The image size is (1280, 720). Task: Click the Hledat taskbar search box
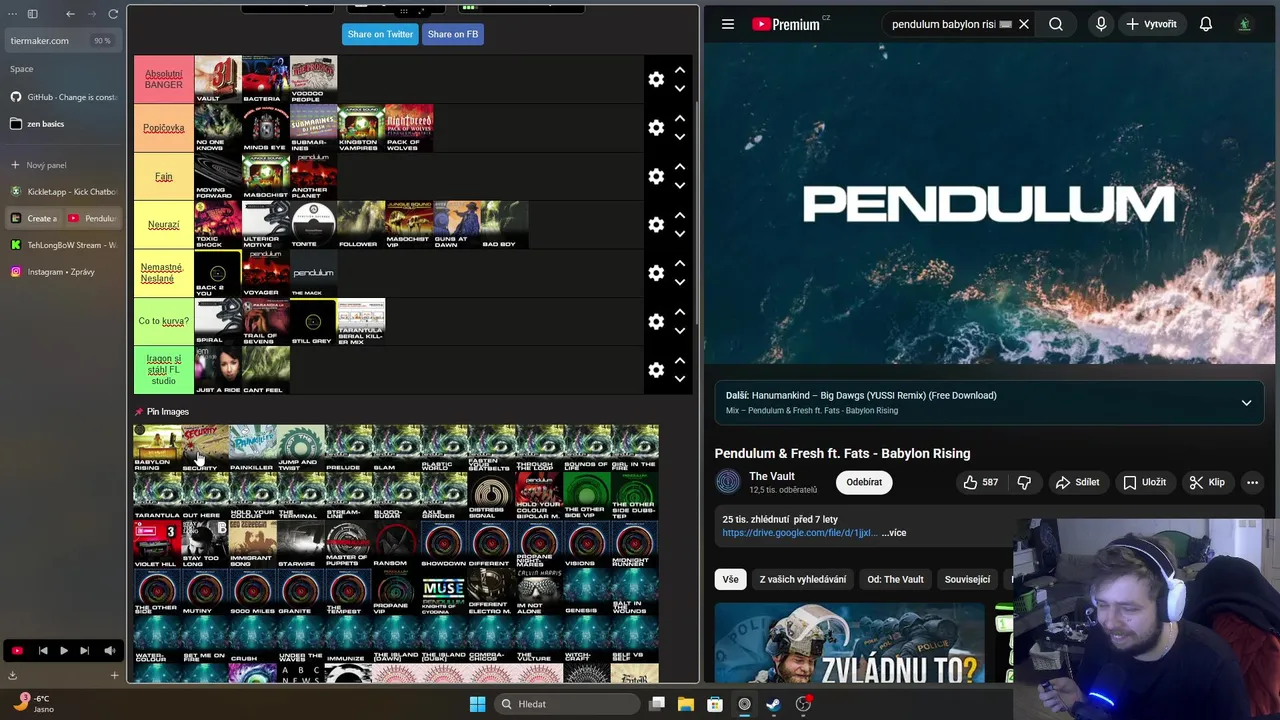(x=568, y=704)
